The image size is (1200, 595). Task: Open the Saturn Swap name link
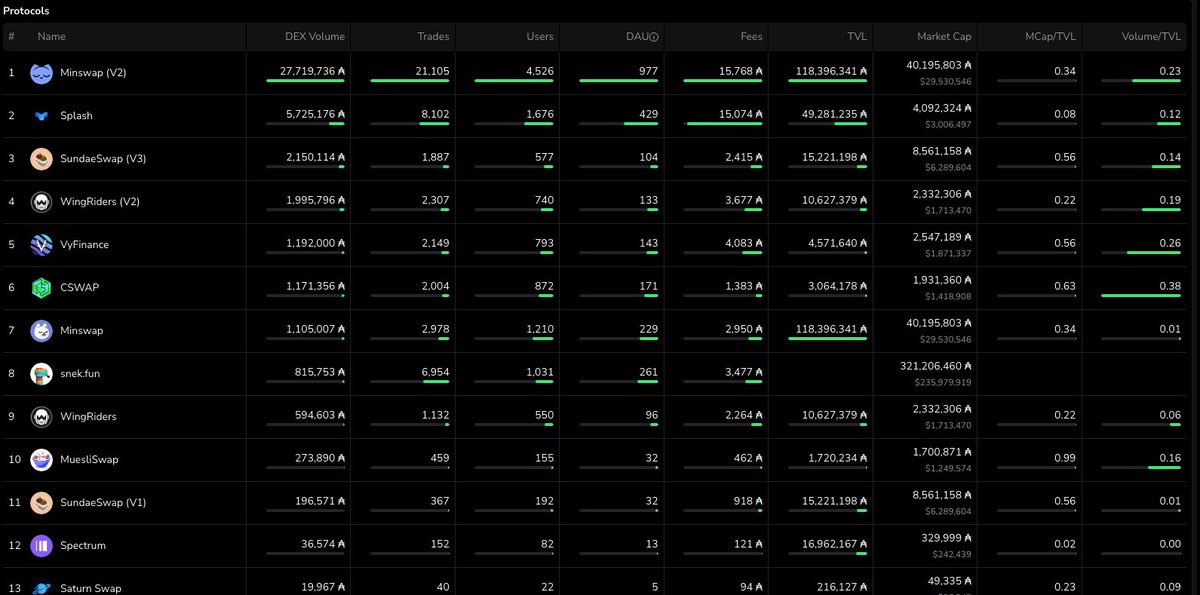[x=91, y=588]
